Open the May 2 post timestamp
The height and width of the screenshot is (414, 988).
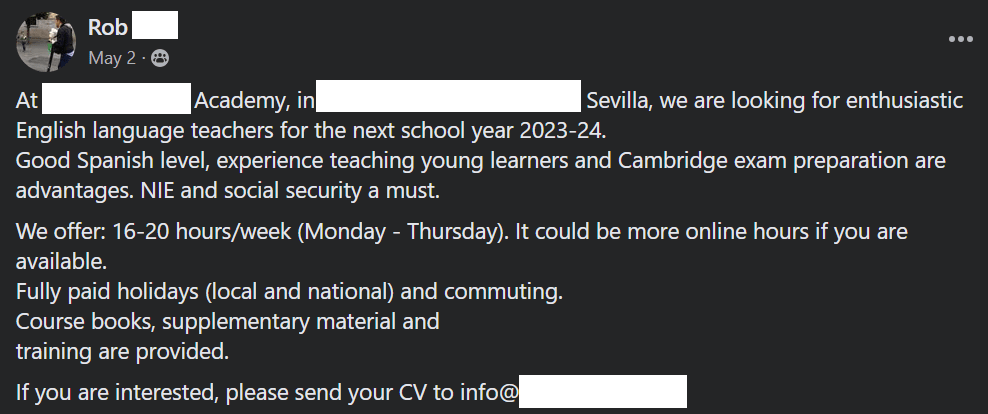click(x=111, y=58)
